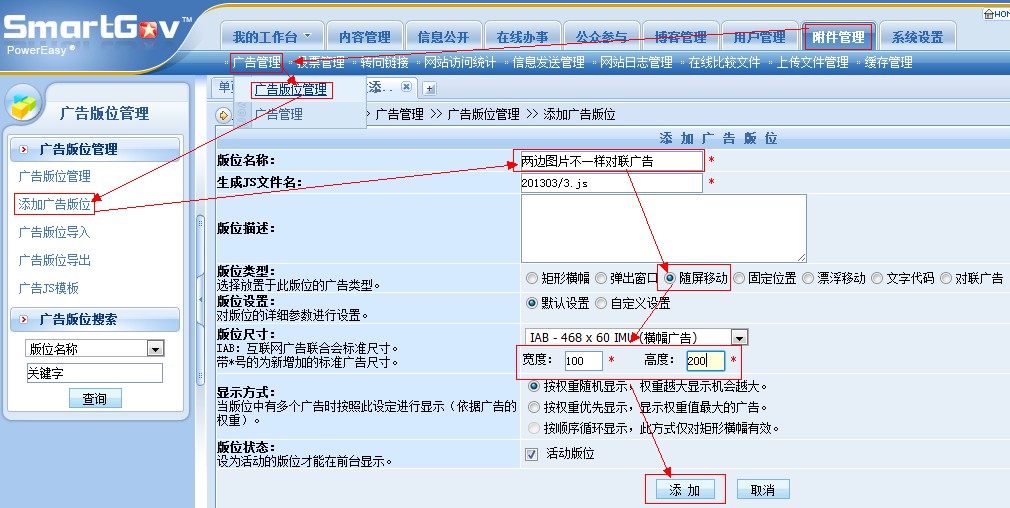Collapse the left sidebar using the splitter arrow
This screenshot has width=1010, height=508.
click(200, 299)
